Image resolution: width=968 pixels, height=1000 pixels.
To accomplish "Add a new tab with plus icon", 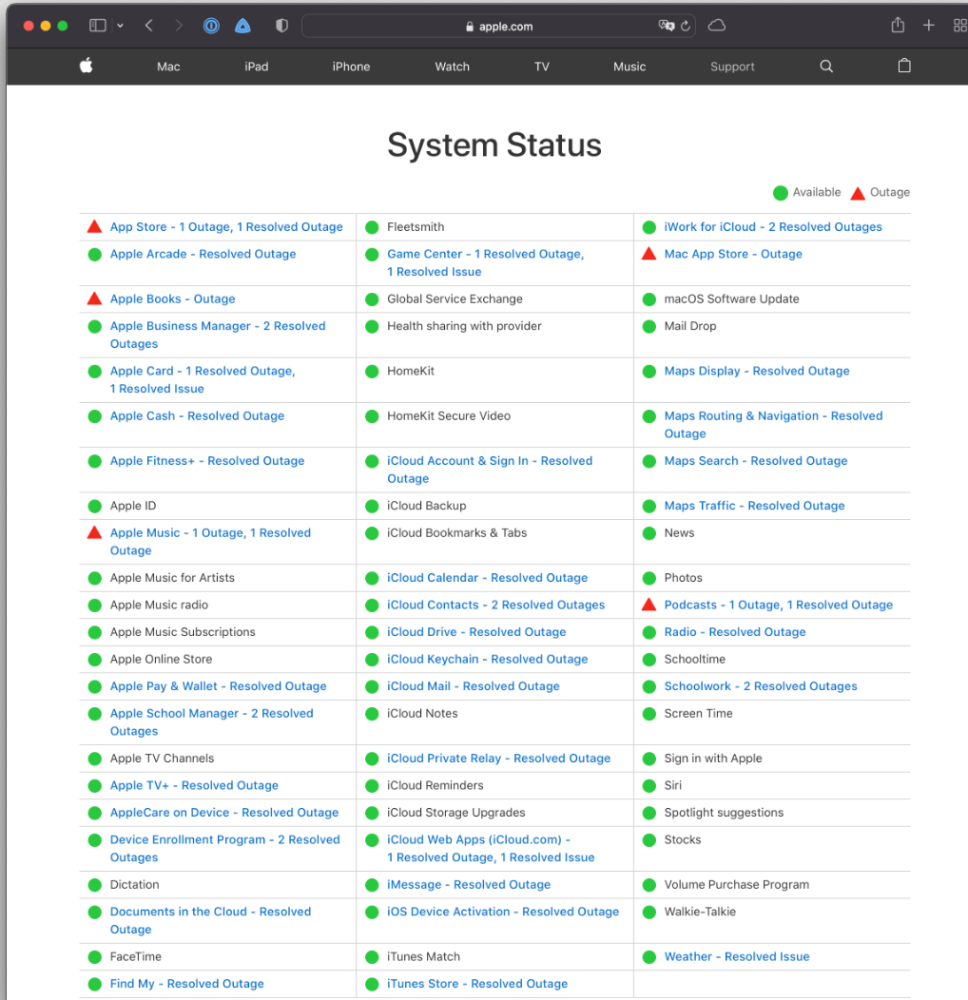I will (928, 26).
